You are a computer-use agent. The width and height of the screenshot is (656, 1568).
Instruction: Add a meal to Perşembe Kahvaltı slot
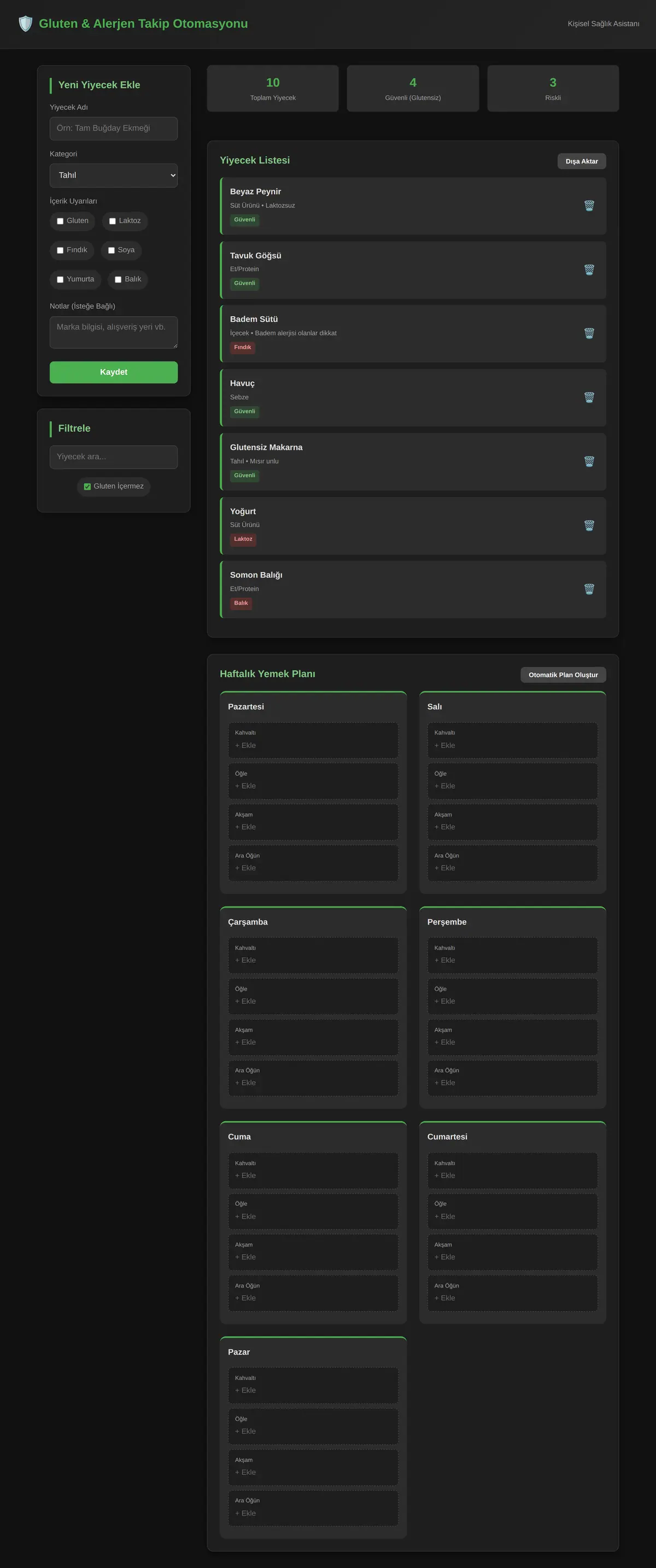click(512, 955)
